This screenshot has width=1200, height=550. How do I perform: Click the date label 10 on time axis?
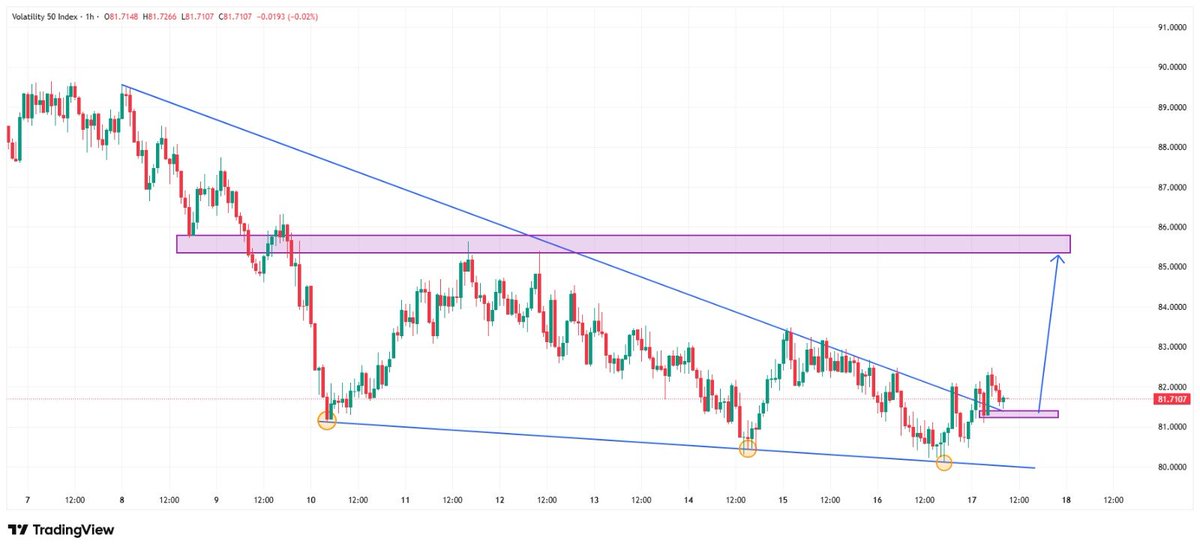point(310,499)
